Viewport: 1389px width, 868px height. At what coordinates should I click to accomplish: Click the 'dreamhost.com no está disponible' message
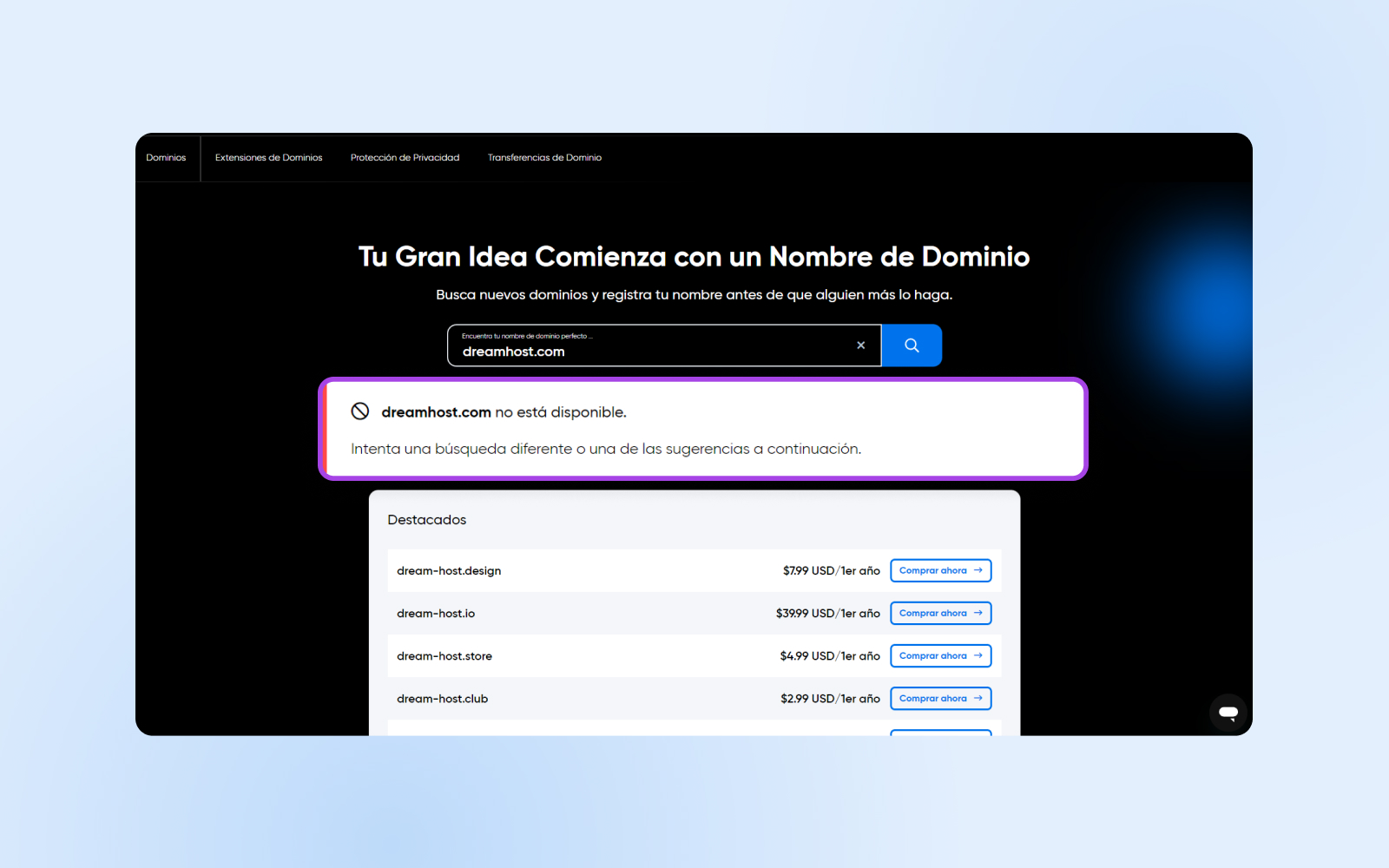pos(504,412)
